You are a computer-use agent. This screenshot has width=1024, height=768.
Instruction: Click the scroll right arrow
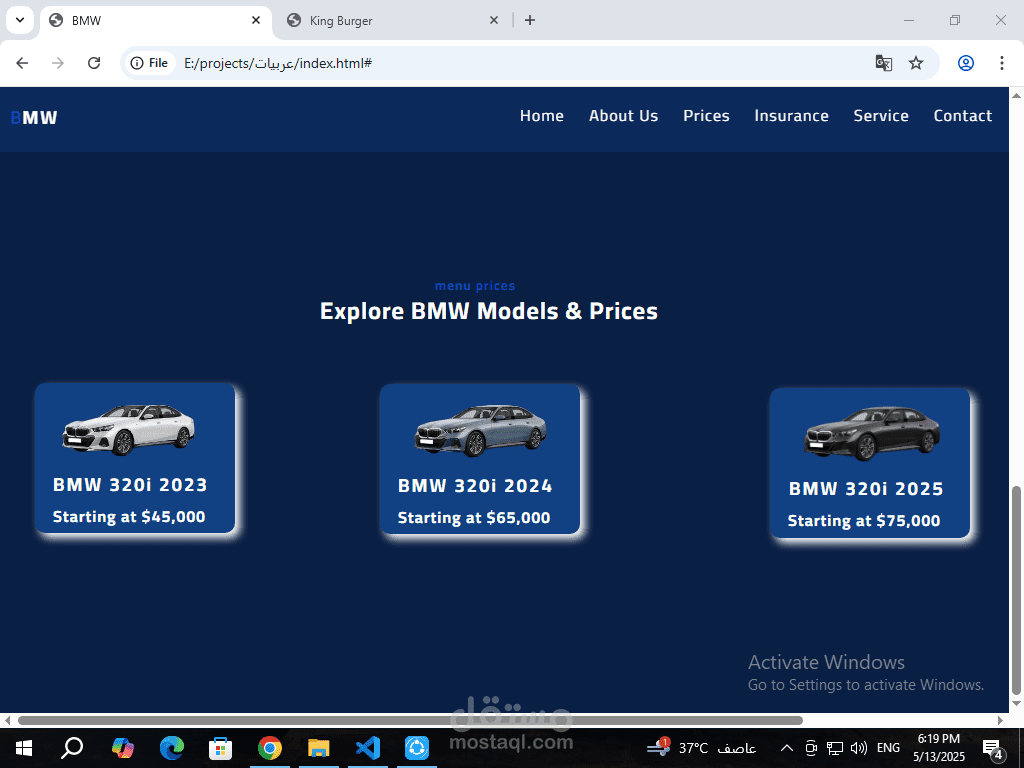pyautogui.click(x=1000, y=720)
